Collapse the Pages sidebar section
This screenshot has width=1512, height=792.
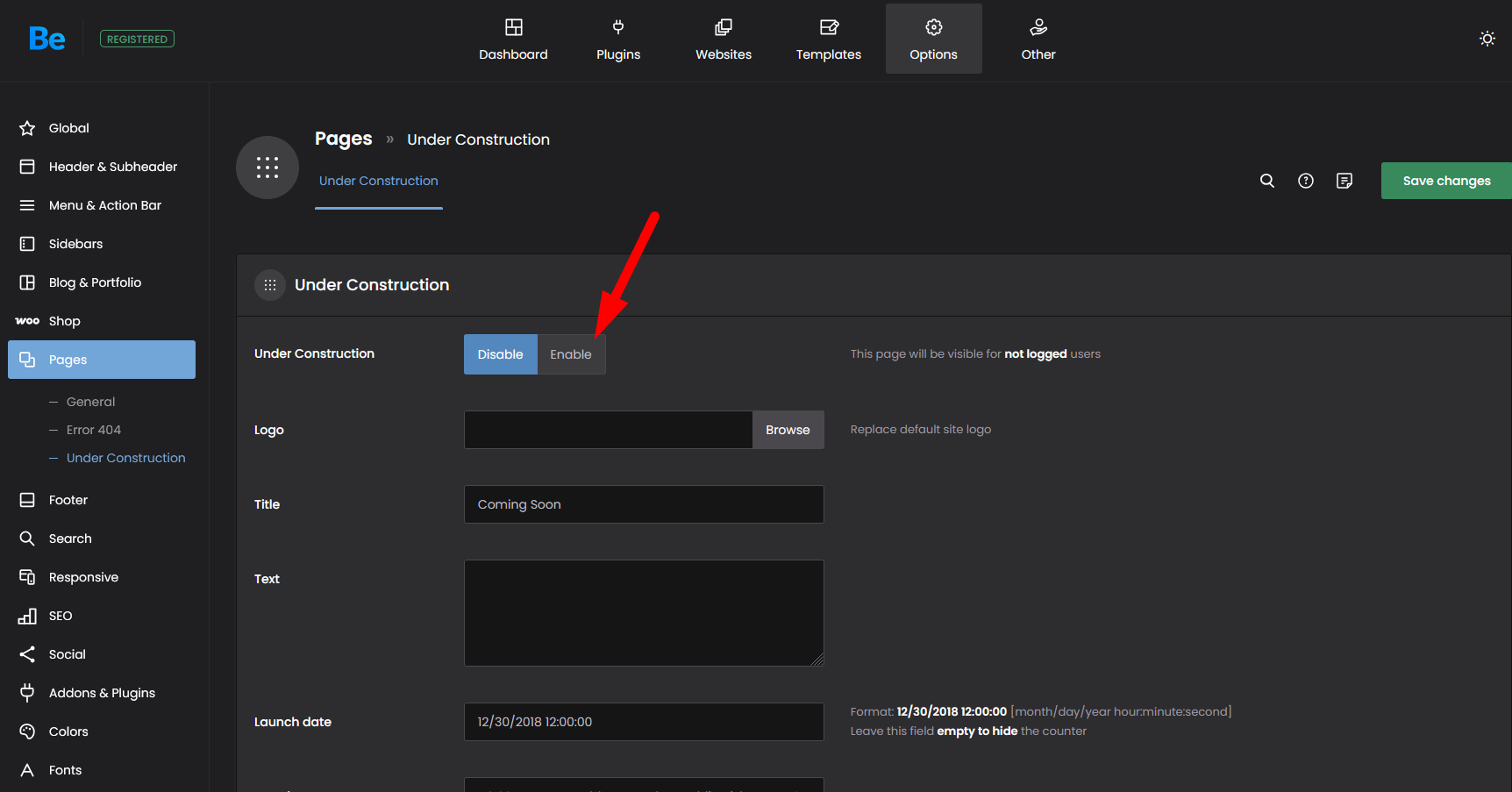point(102,360)
